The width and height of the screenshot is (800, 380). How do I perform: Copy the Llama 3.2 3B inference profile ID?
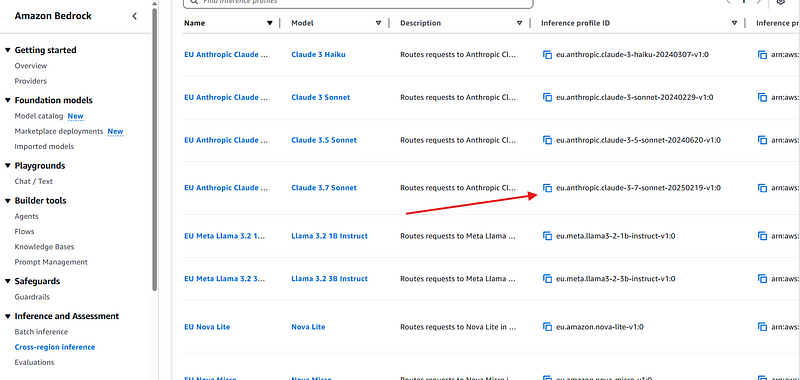547,278
